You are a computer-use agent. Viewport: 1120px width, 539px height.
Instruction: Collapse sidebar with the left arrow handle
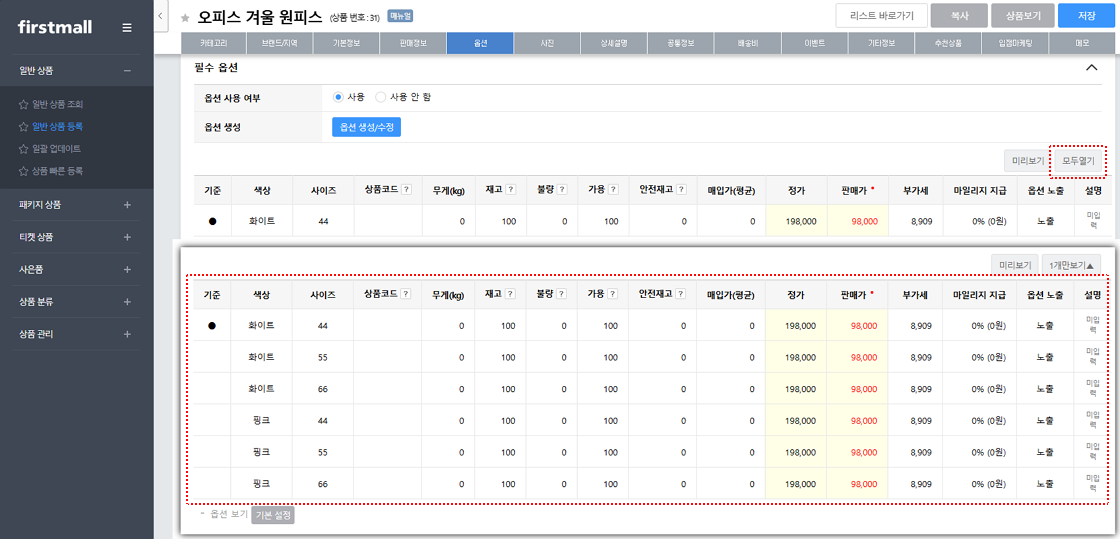tap(161, 17)
